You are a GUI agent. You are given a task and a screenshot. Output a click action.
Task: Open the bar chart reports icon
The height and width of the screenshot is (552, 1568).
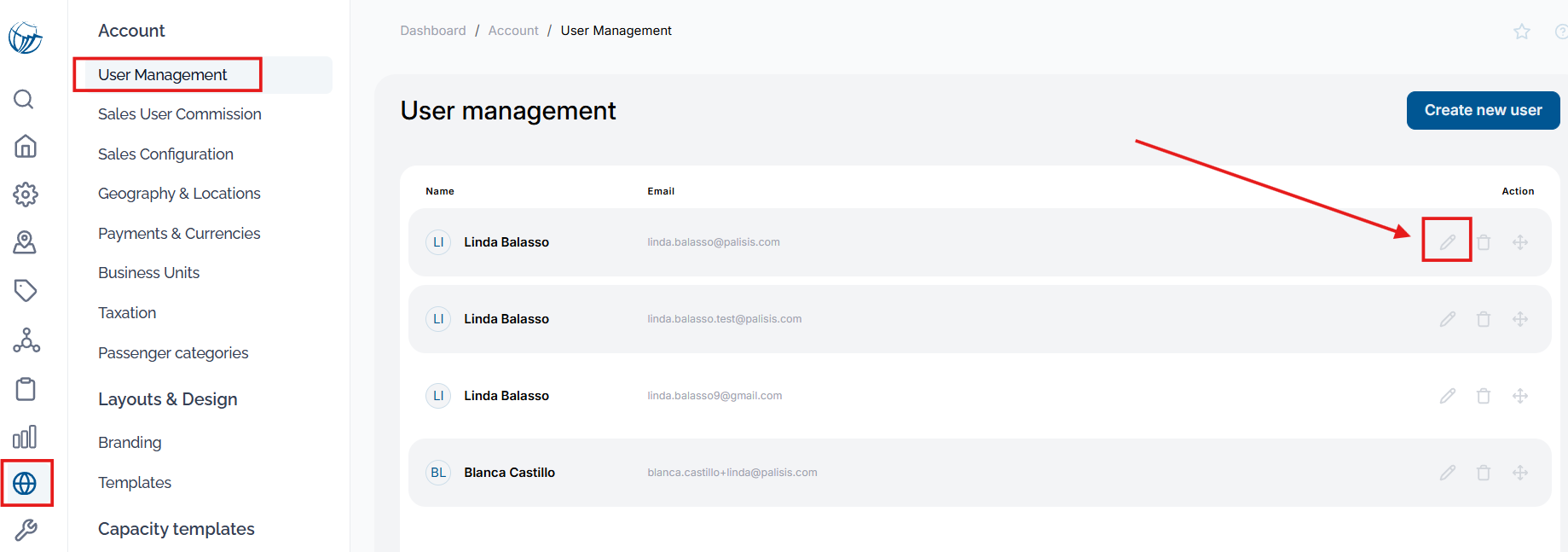pos(25,437)
